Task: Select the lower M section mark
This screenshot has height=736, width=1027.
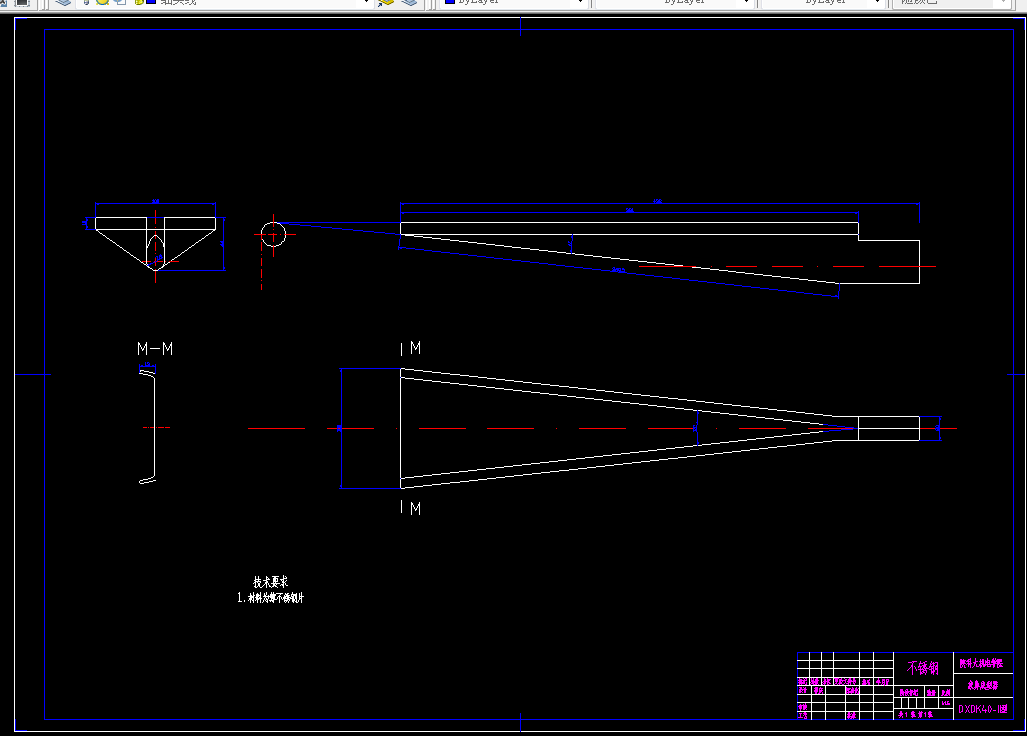Action: [x=415, y=508]
